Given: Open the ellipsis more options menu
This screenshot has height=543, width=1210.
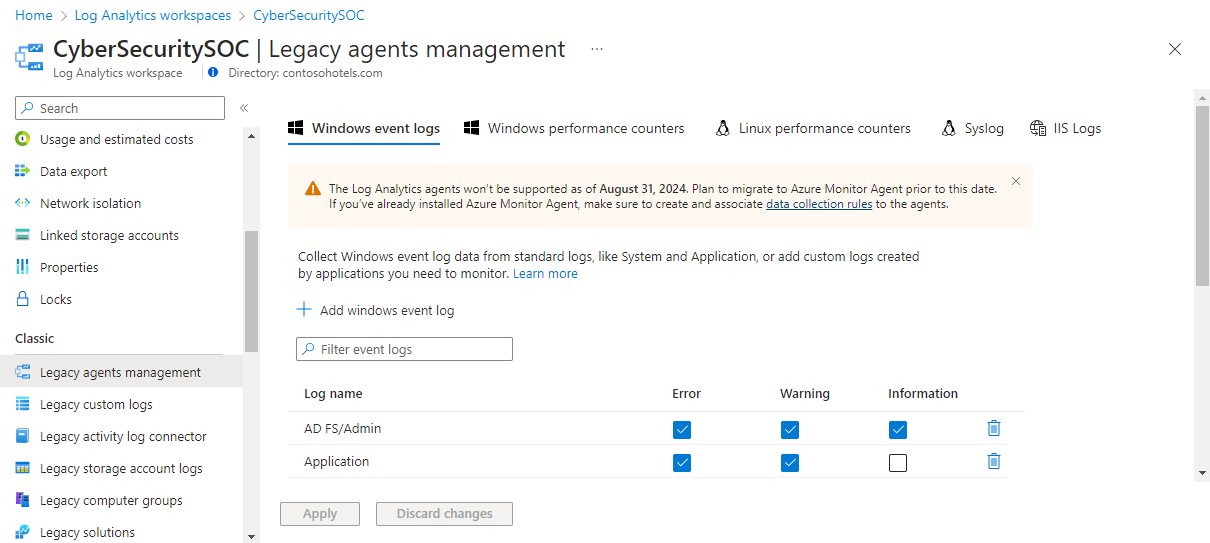Looking at the screenshot, I should (x=597, y=49).
